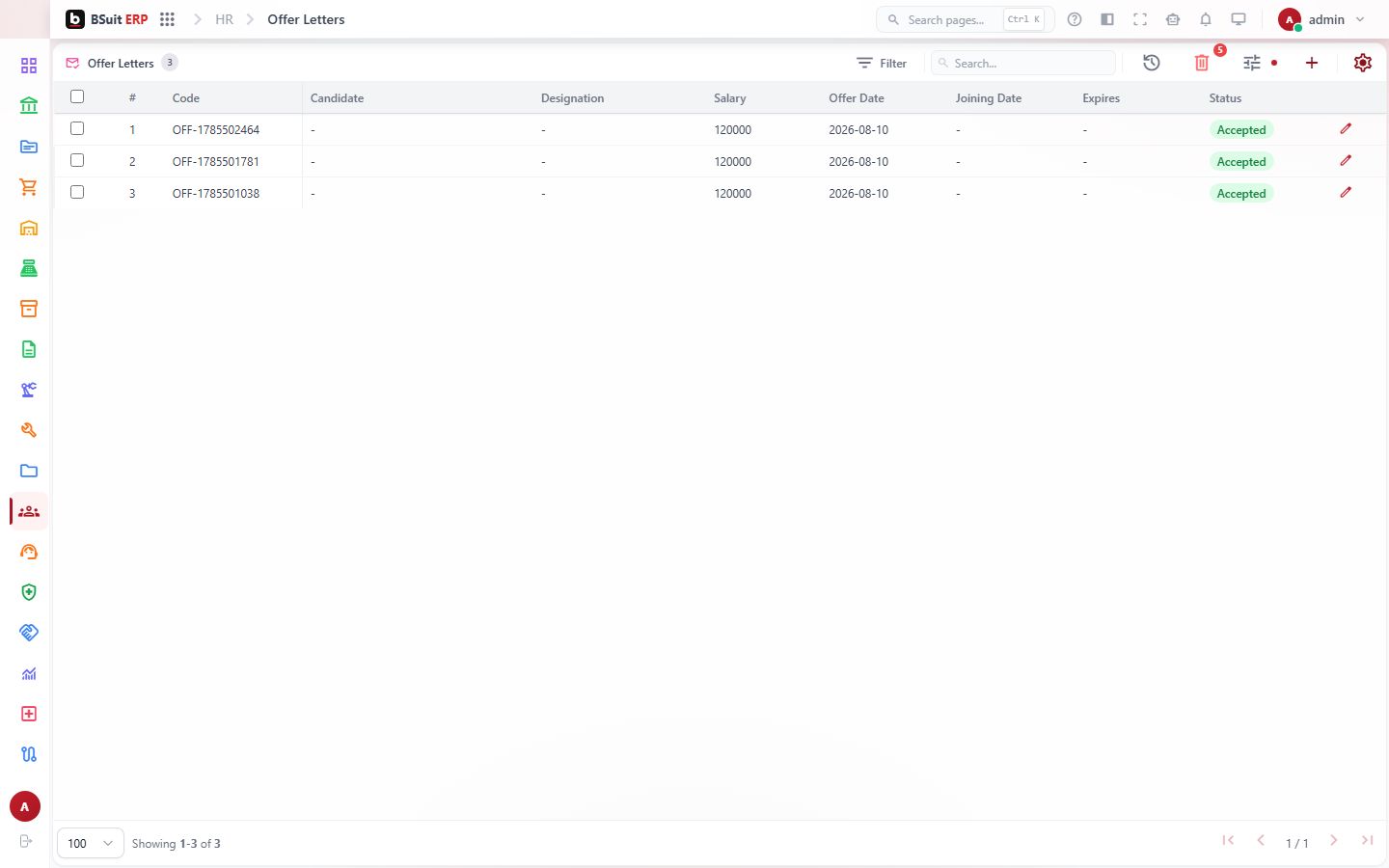1389x868 pixels.
Task: Edit offer OFF-1785501038 with pencil icon
Action: click(1346, 192)
